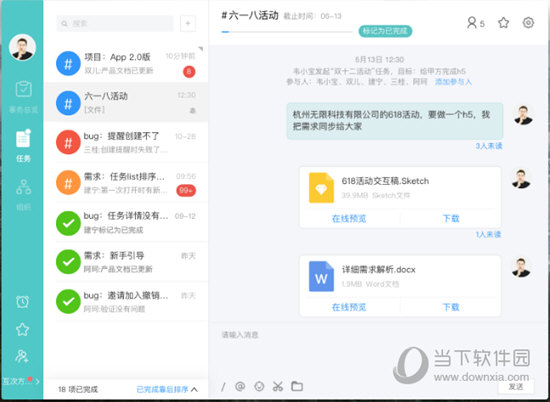Open the folder file attachment icon

[297, 386]
